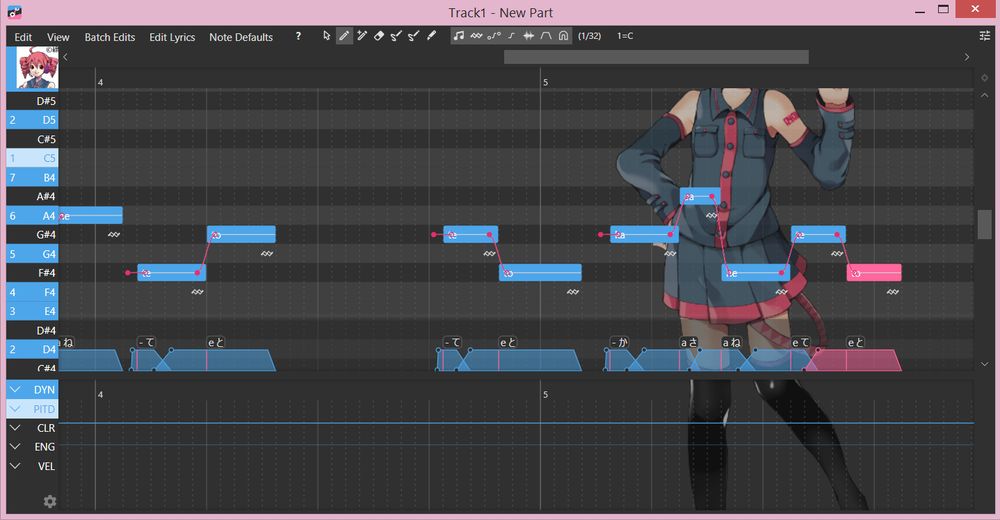Select the pencil-plus note tool

point(362,36)
